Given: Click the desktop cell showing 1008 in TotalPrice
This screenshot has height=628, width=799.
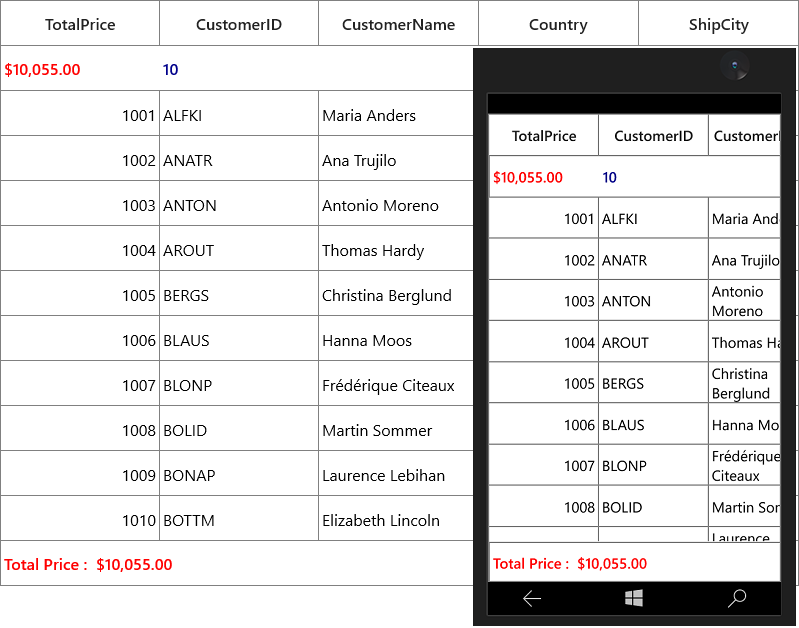Looking at the screenshot, I should coord(80,429).
